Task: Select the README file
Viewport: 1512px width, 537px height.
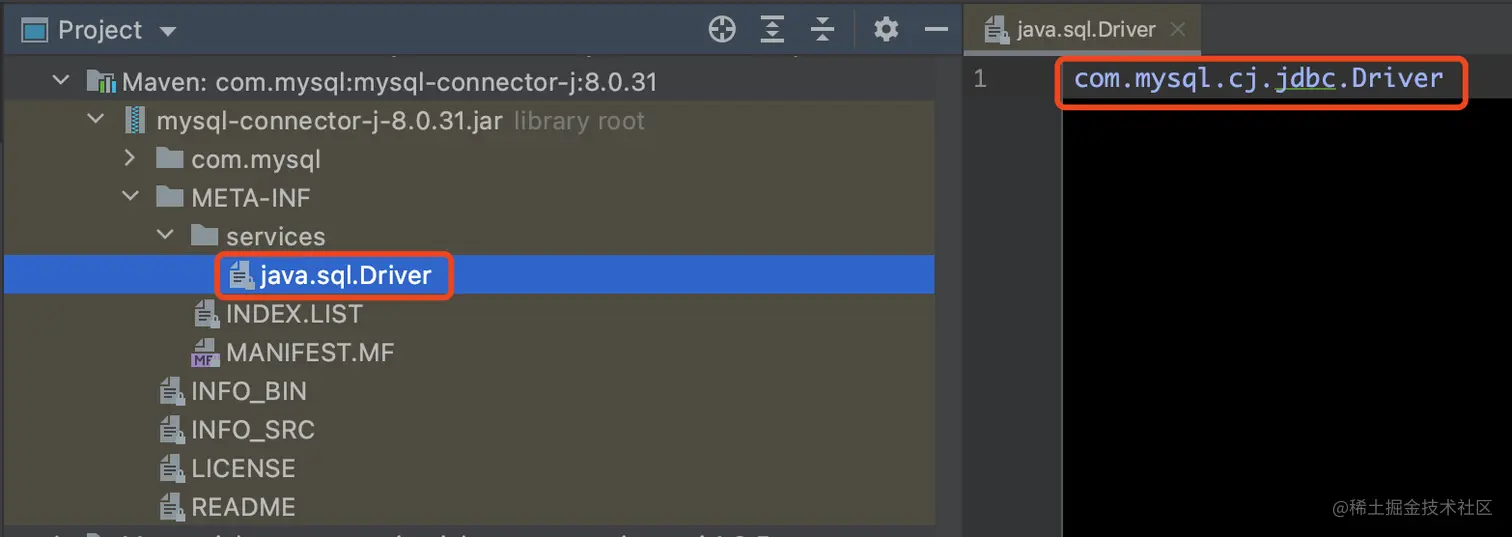Action: coord(243,507)
